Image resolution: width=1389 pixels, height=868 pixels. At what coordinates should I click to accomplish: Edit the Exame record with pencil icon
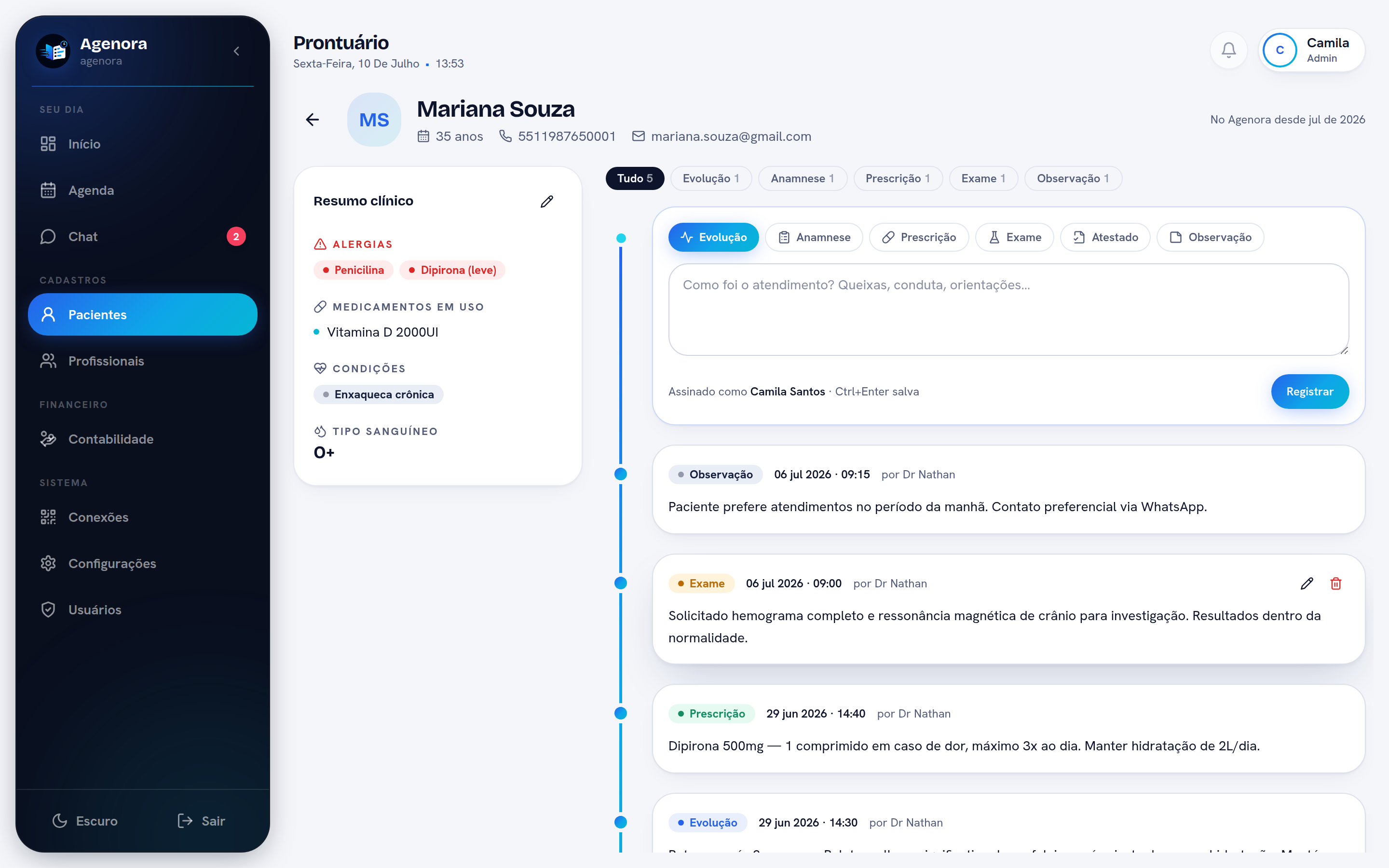(x=1307, y=583)
